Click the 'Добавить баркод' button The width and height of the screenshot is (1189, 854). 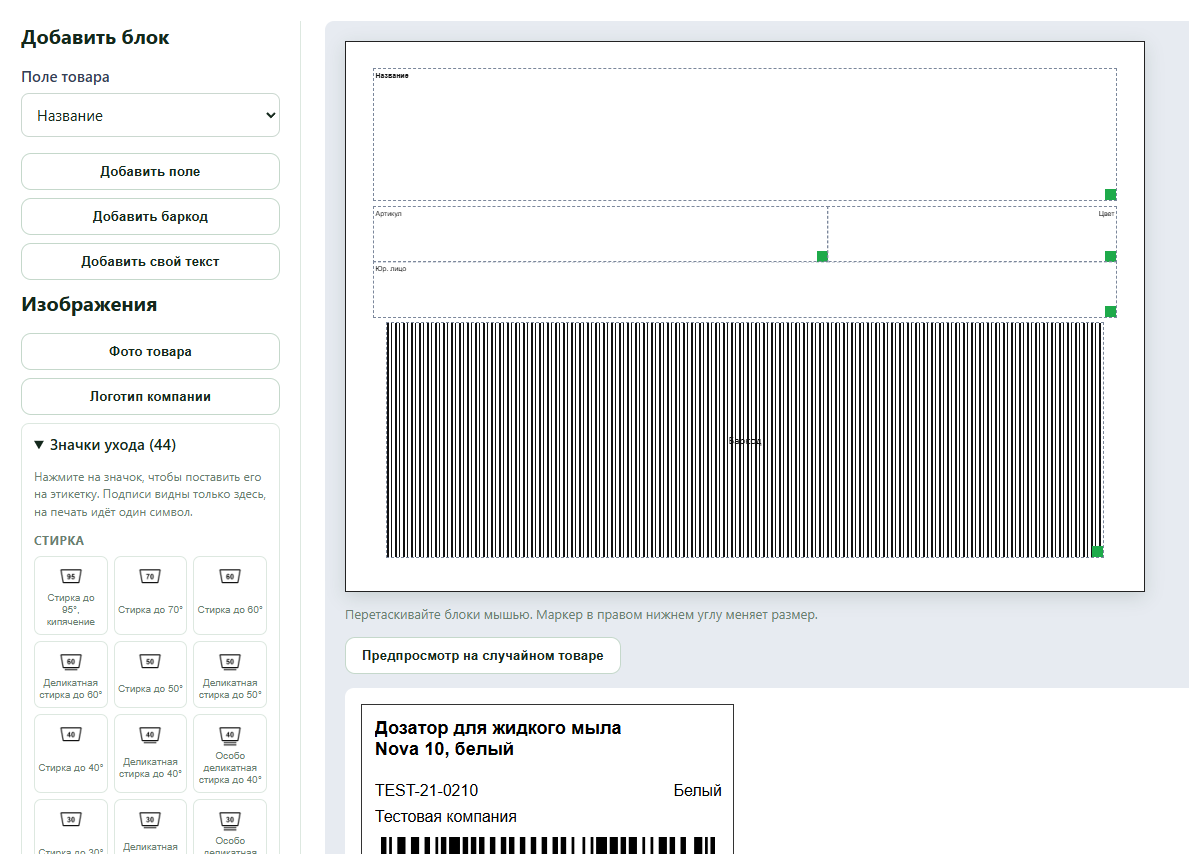(150, 216)
